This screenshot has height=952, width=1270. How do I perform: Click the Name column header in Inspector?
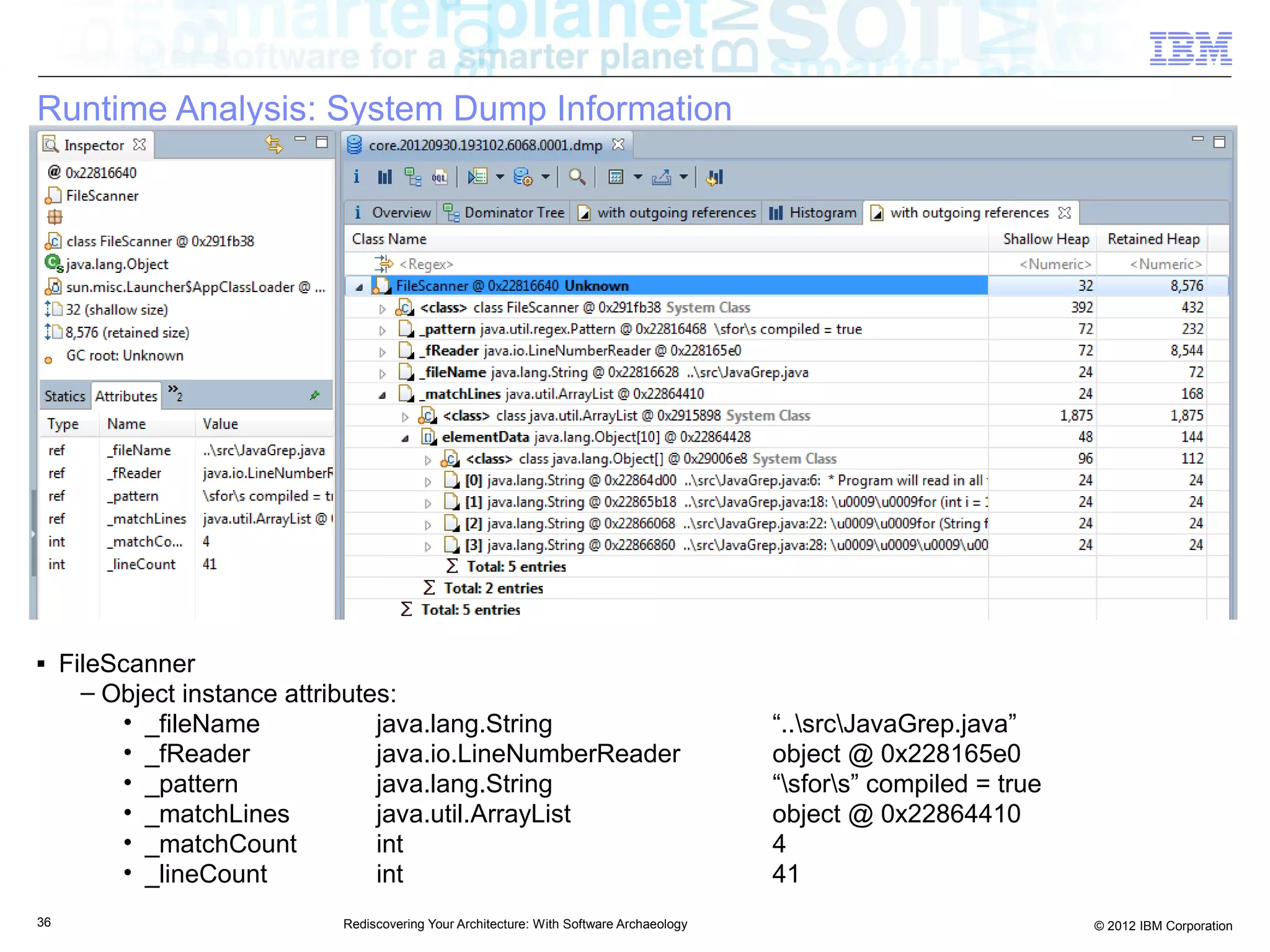click(147, 424)
